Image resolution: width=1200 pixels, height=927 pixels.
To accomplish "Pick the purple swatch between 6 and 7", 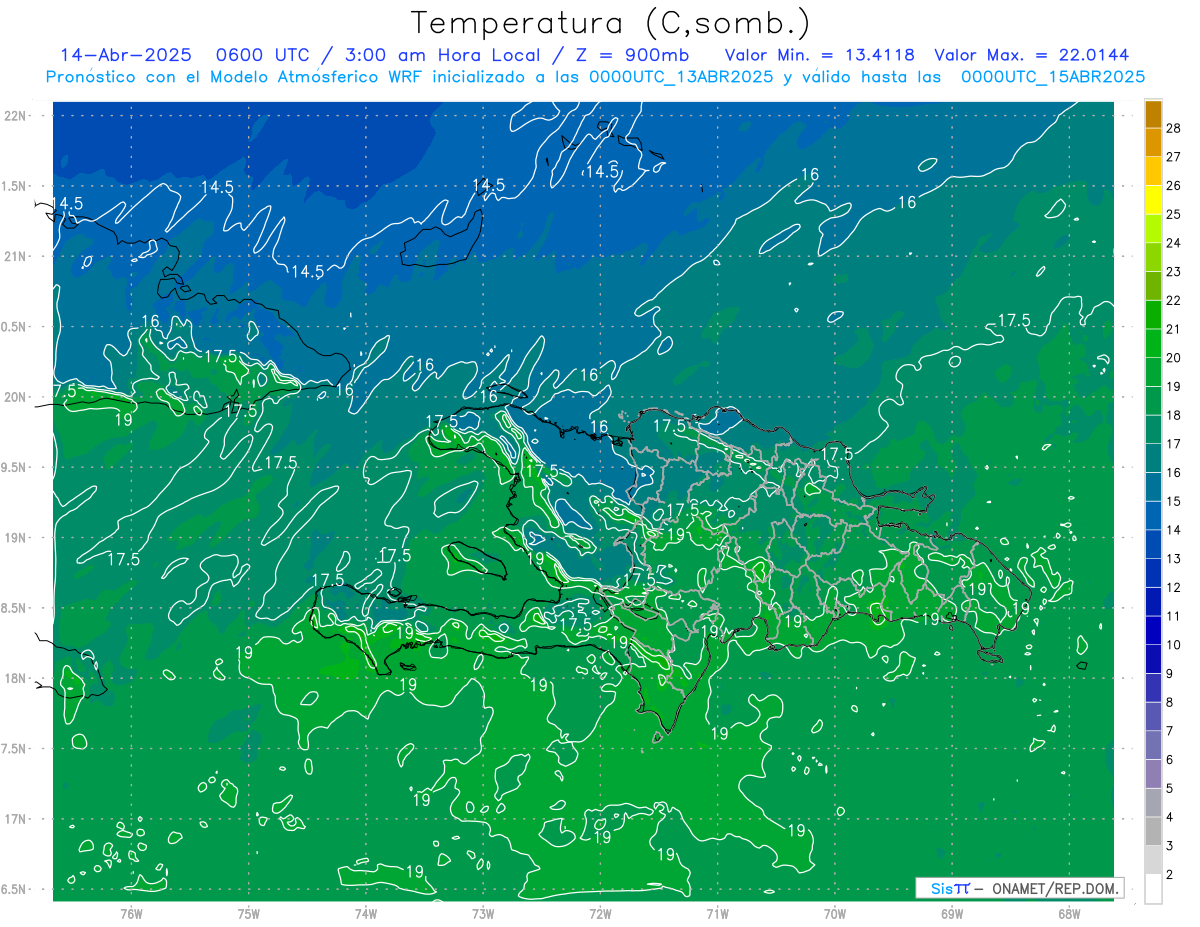I will pos(1153,745).
